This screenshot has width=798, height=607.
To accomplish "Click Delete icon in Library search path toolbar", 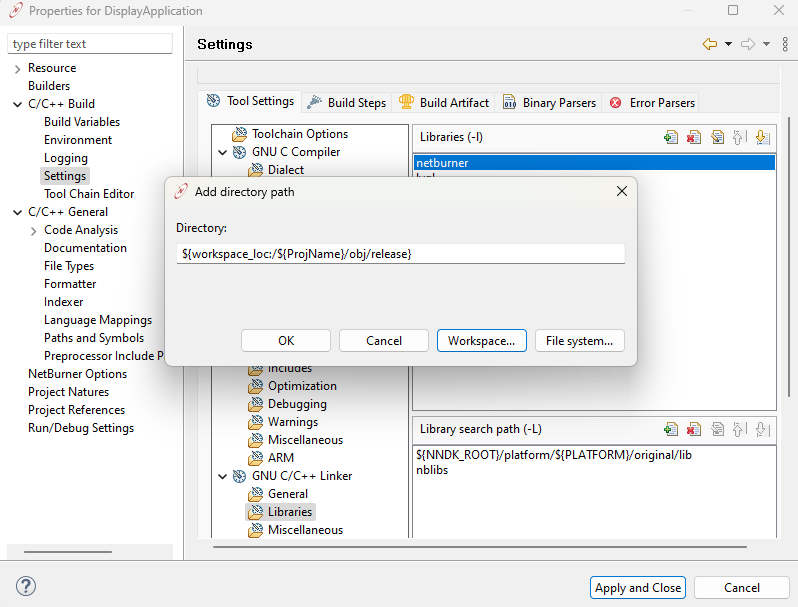I will tap(694, 429).
